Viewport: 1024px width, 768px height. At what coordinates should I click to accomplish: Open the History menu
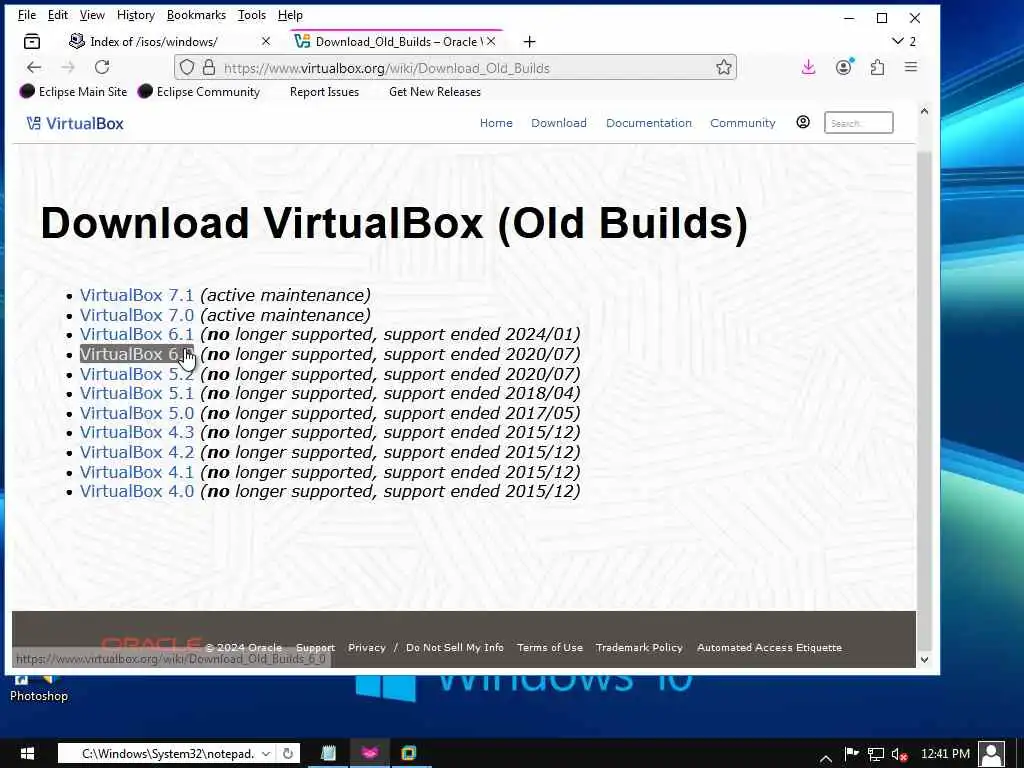135,14
